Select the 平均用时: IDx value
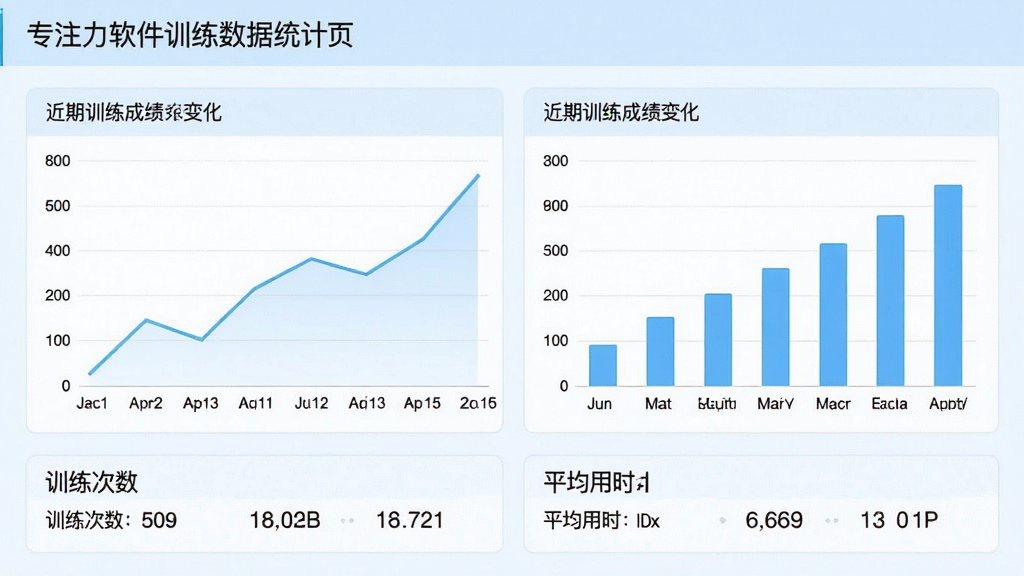Image resolution: width=1024 pixels, height=576 pixels. coord(601,520)
